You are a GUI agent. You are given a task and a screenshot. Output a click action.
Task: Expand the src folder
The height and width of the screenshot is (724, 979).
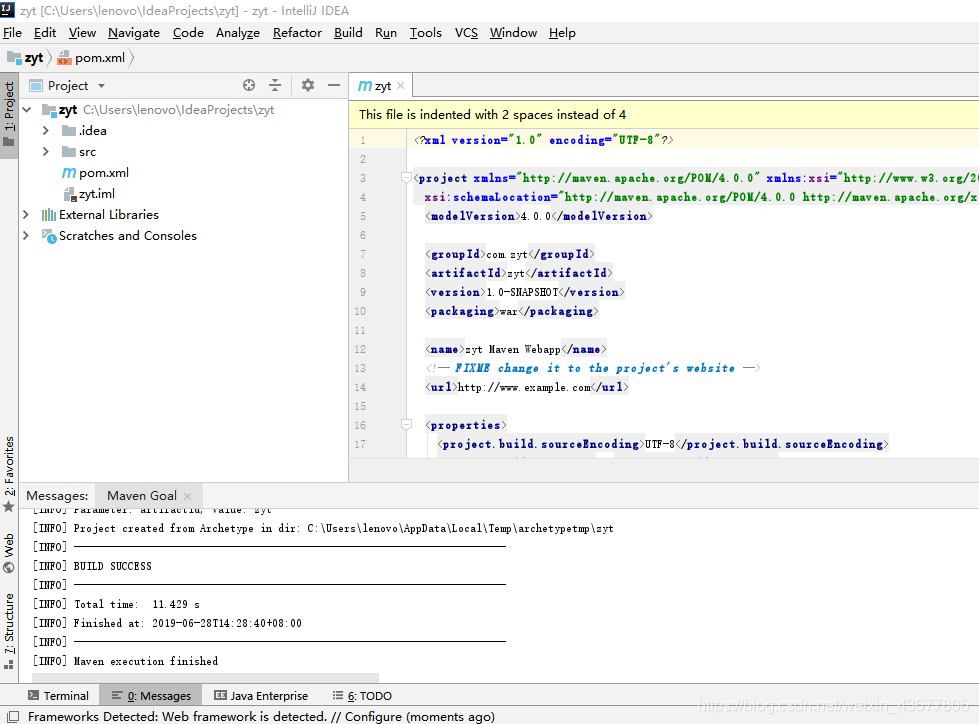[46, 151]
